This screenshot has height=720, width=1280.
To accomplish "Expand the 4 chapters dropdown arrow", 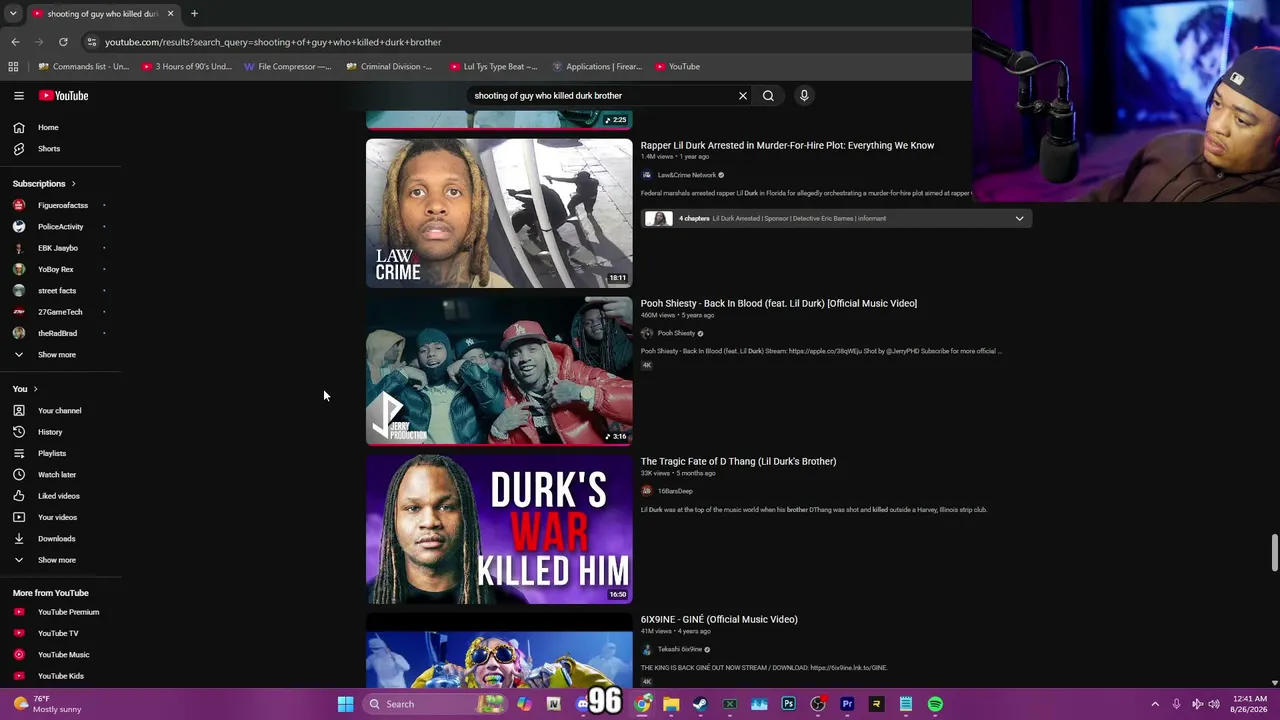I will pyautogui.click(x=1019, y=219).
